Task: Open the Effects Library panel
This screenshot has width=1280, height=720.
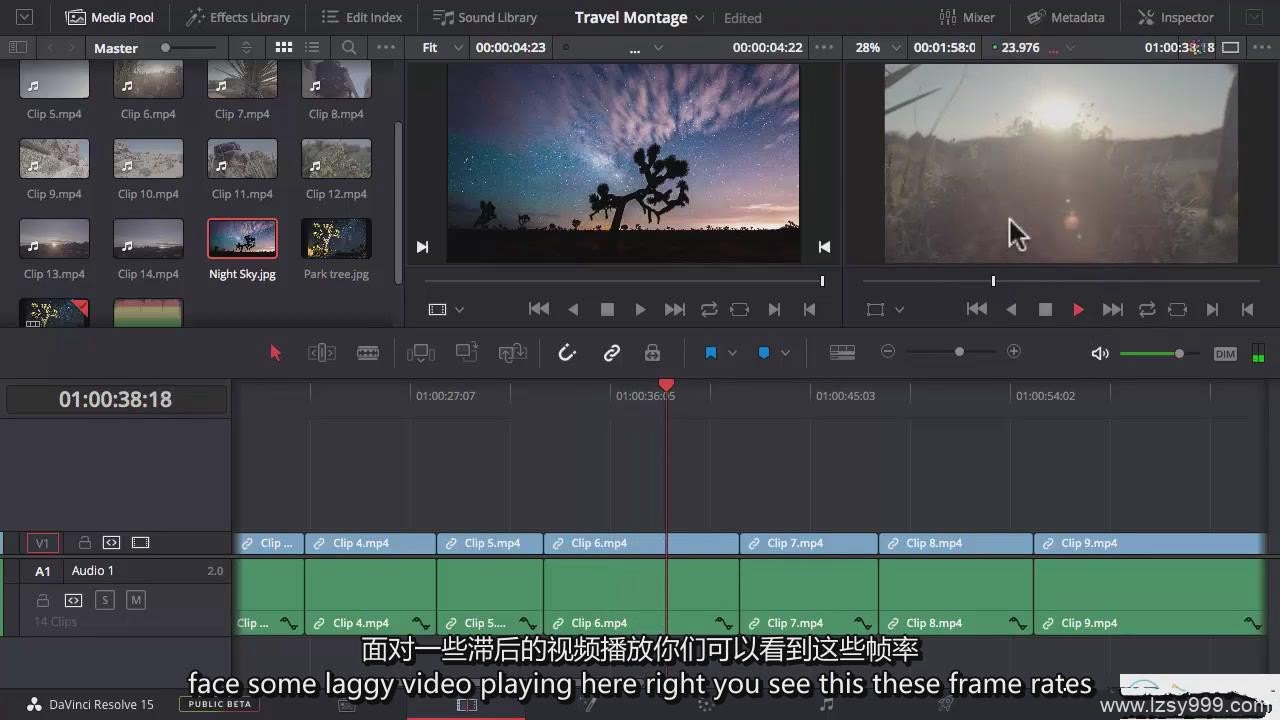Action: [238, 18]
